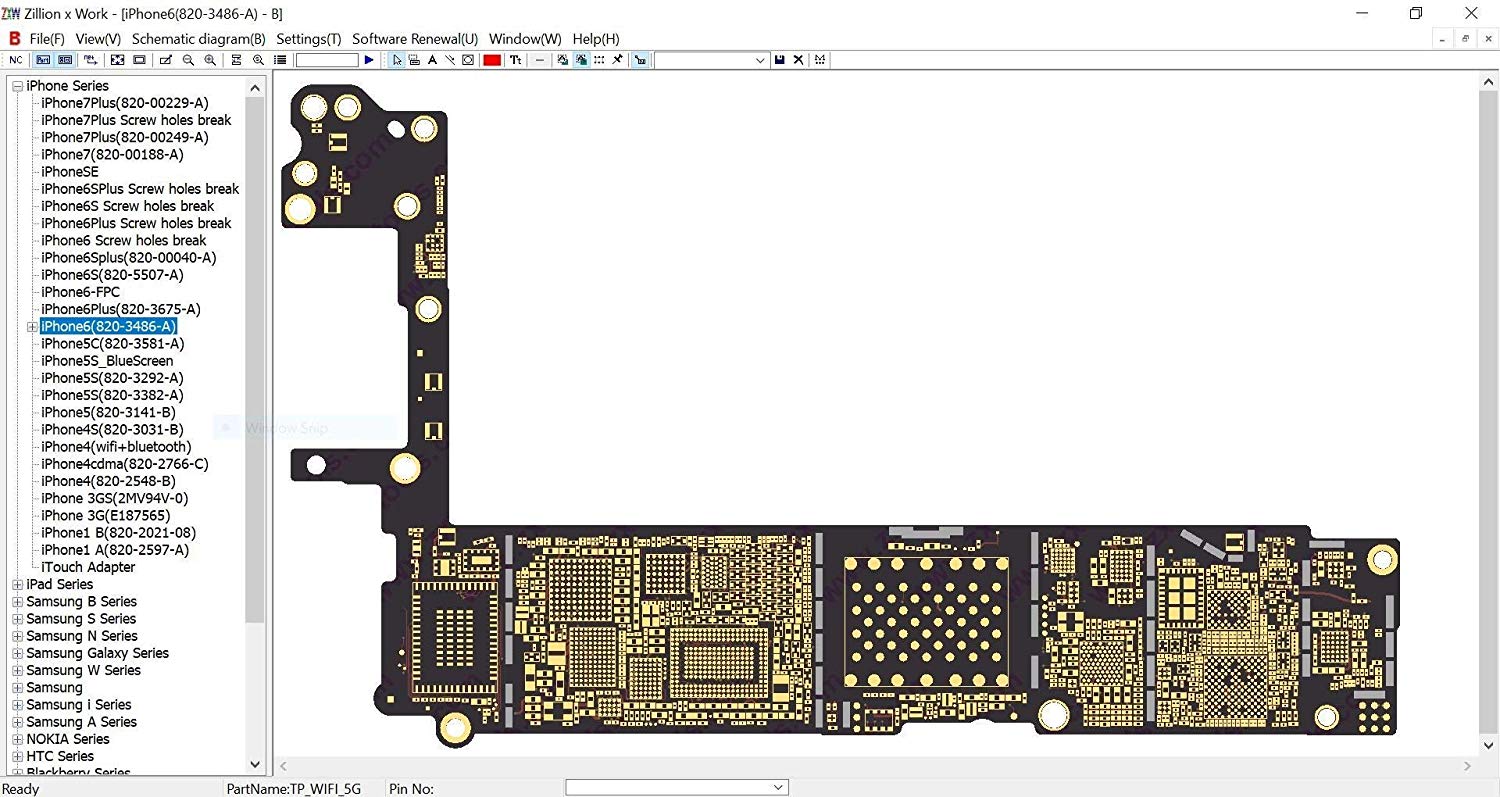Open the View(V) menu
Viewport: 1500px width, 797px height.
click(98, 39)
